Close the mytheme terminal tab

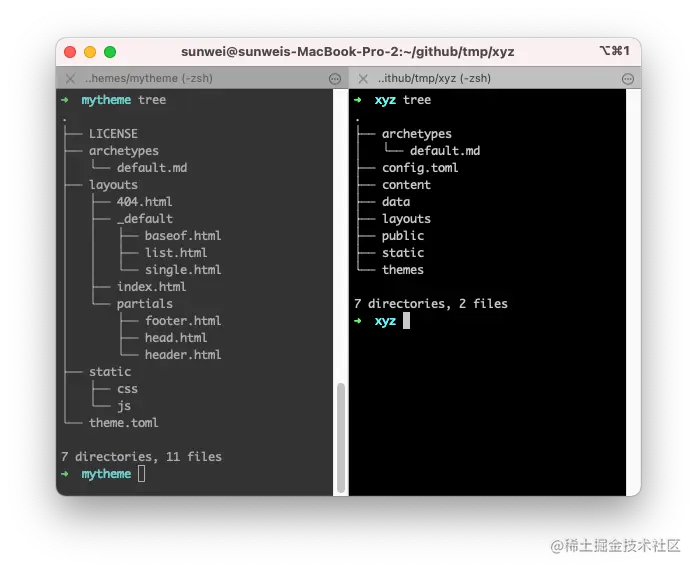pyautogui.click(x=70, y=79)
